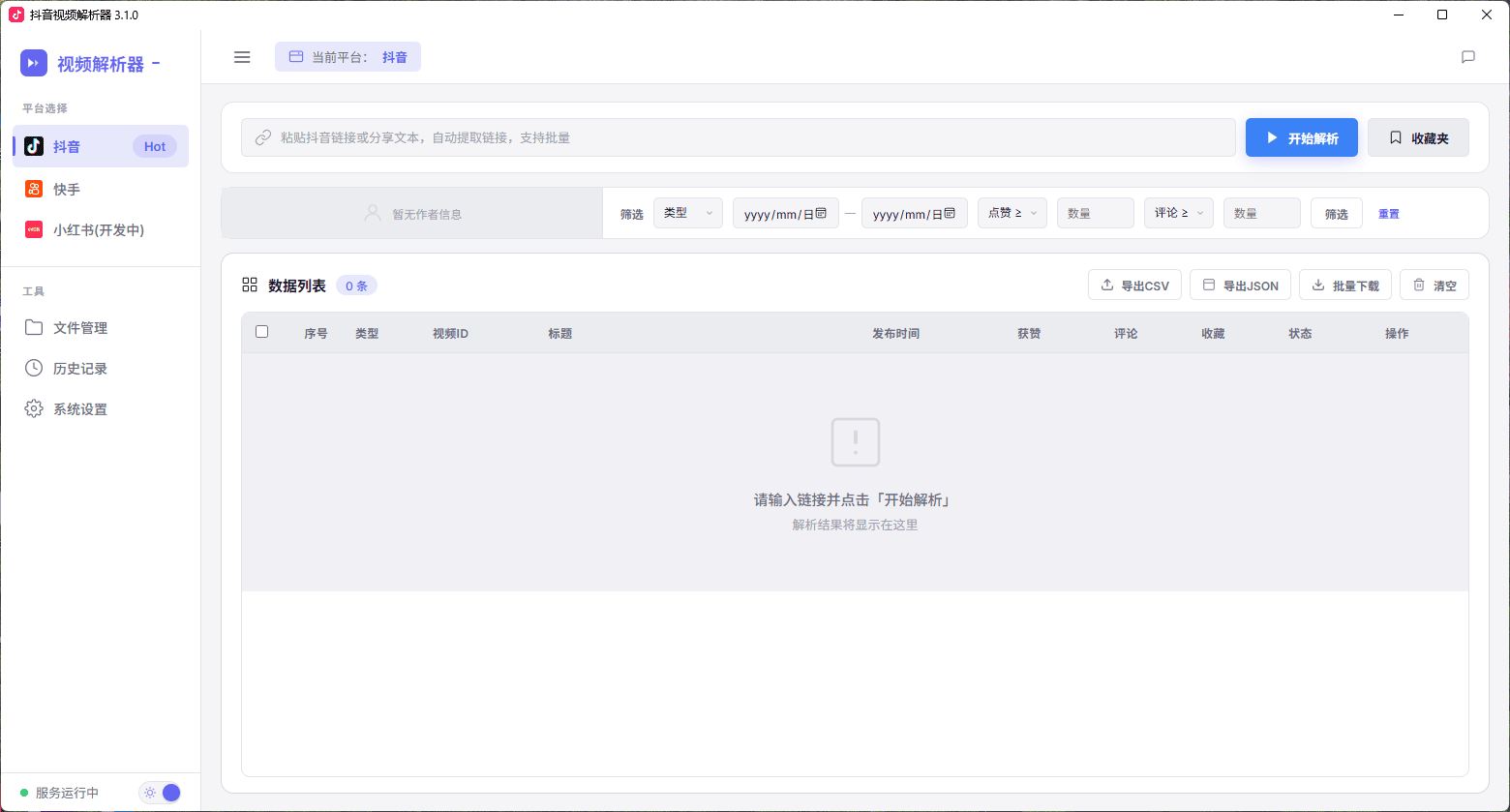Click the 当前平台: 抖音 badge

[347, 57]
